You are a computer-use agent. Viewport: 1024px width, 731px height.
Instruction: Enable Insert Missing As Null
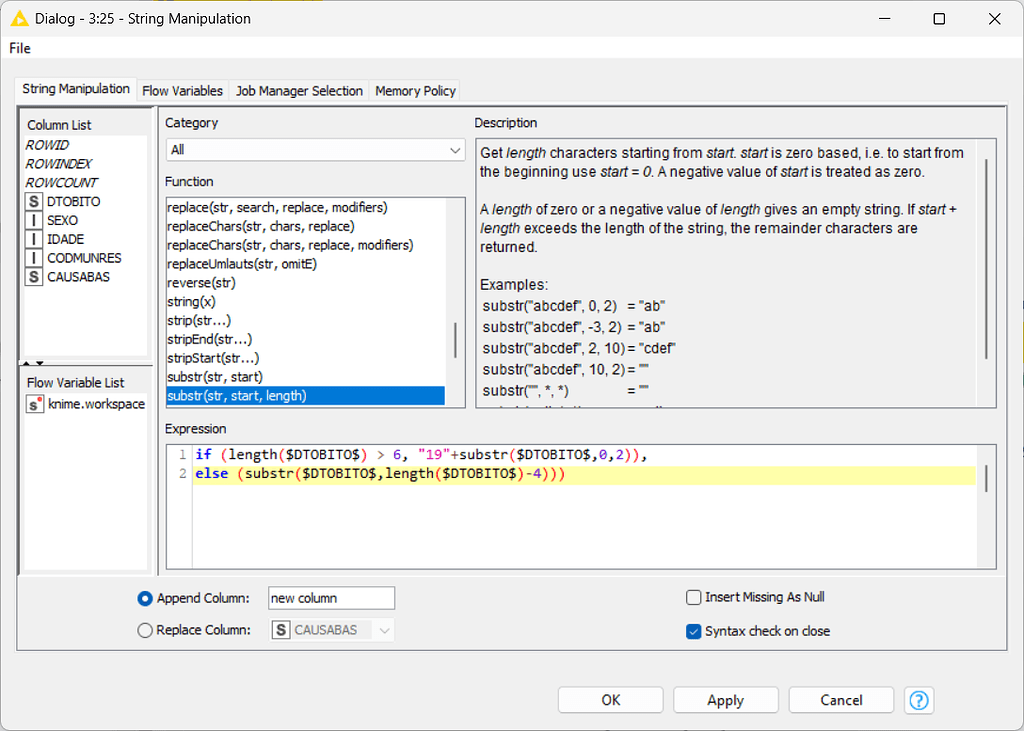pos(694,597)
